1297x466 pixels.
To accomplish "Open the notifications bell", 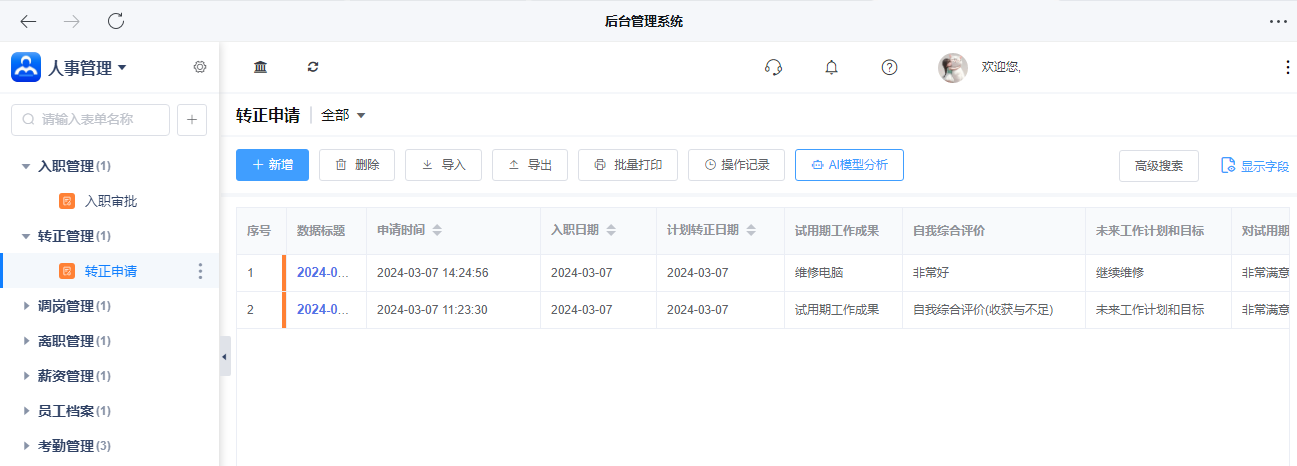I will pyautogui.click(x=831, y=67).
